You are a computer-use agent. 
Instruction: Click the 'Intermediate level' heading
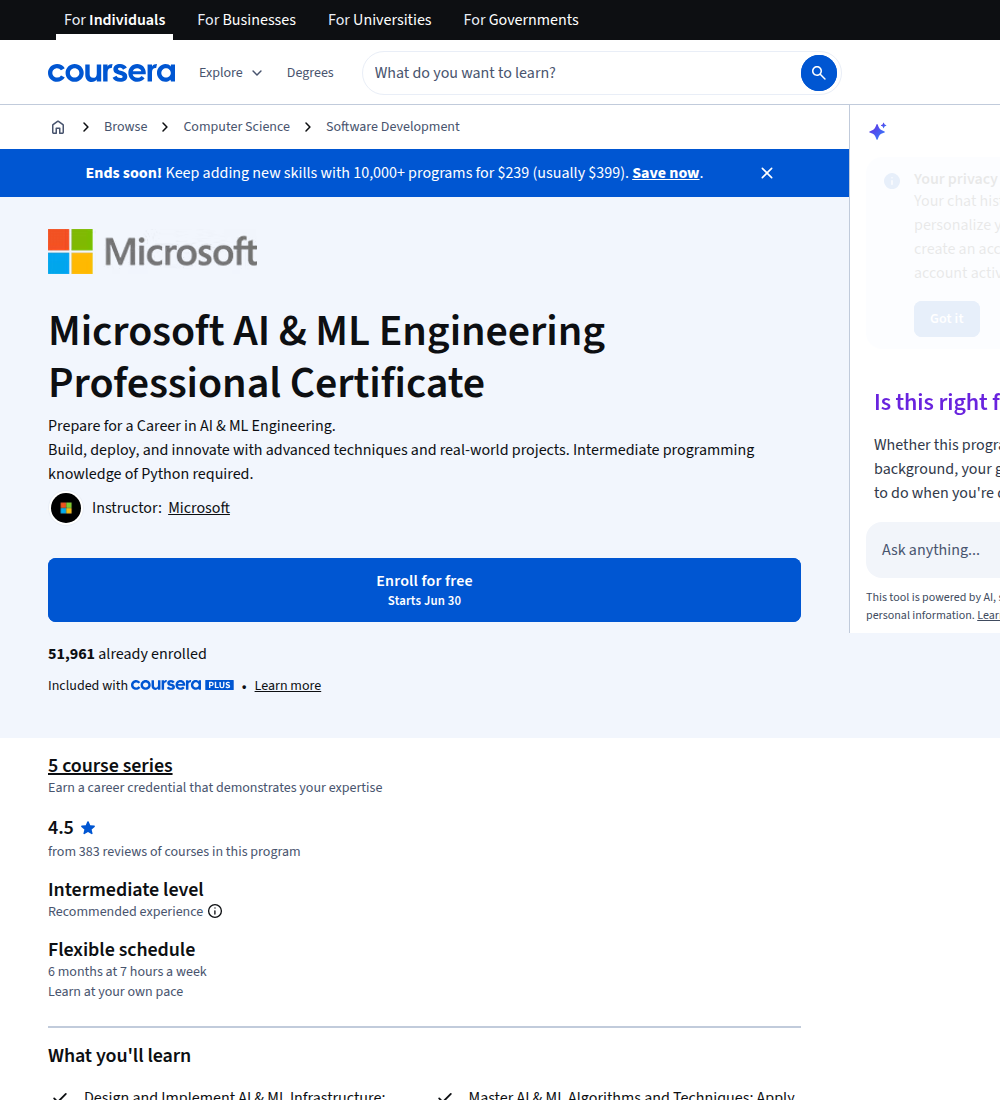click(126, 890)
